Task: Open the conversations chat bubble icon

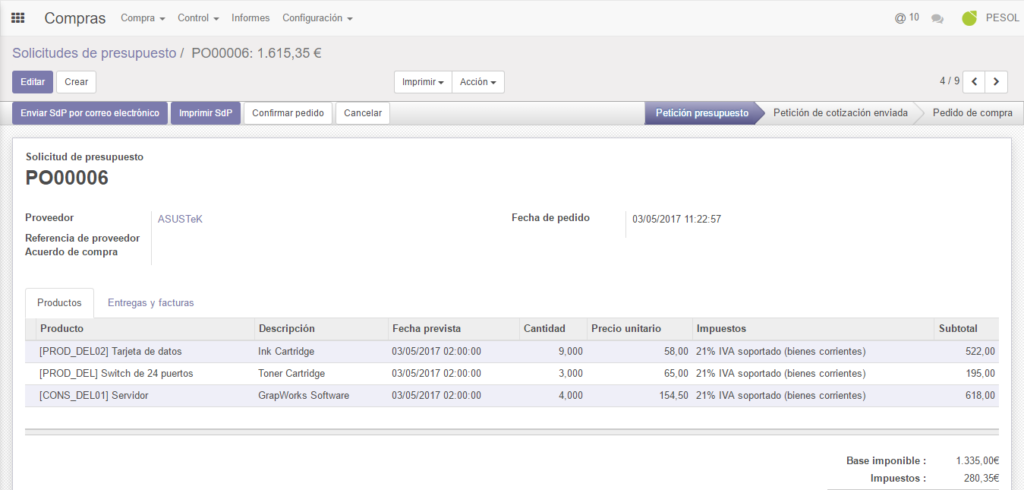Action: click(937, 19)
